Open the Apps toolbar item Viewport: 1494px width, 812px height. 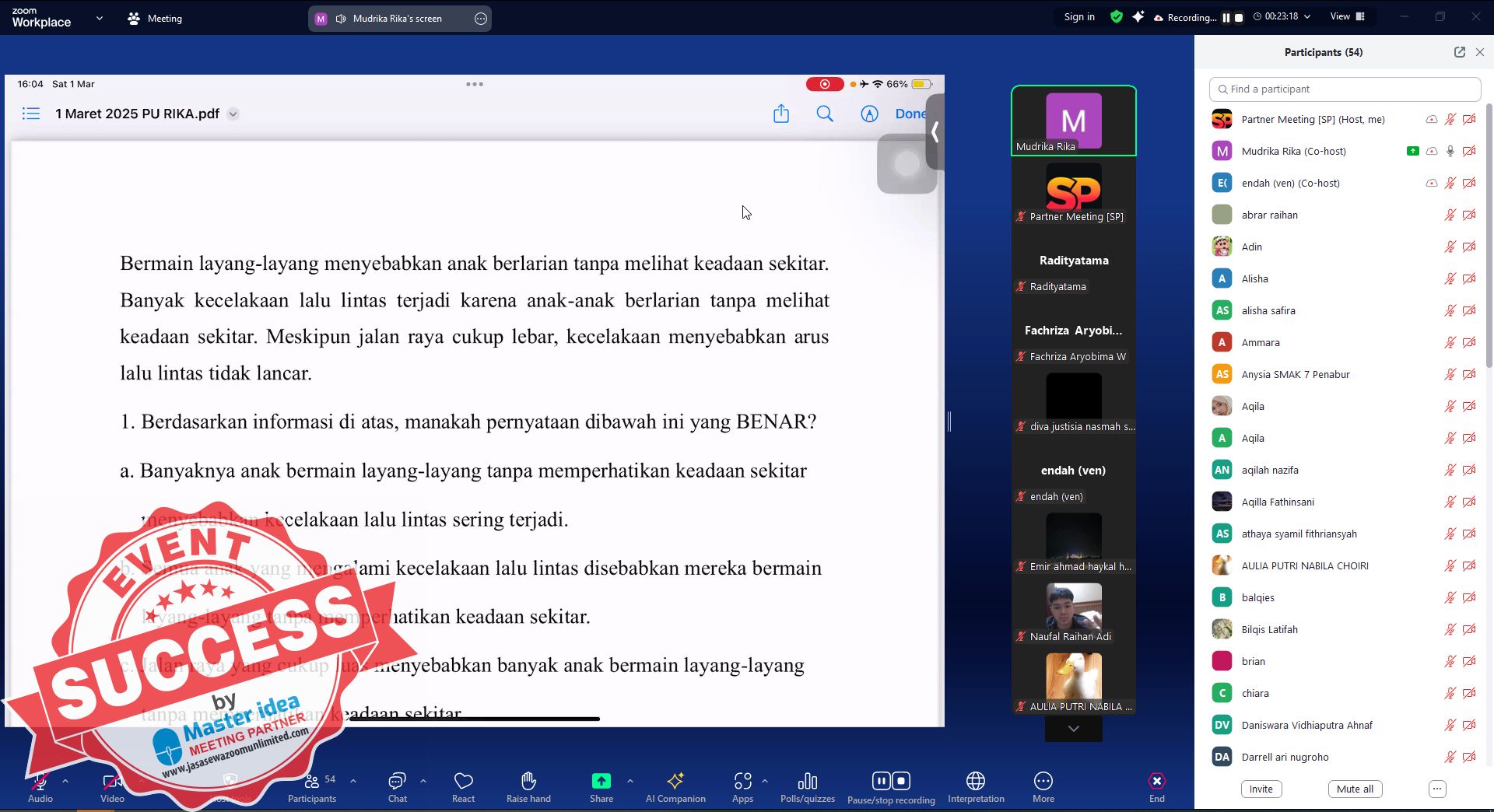tap(742, 781)
